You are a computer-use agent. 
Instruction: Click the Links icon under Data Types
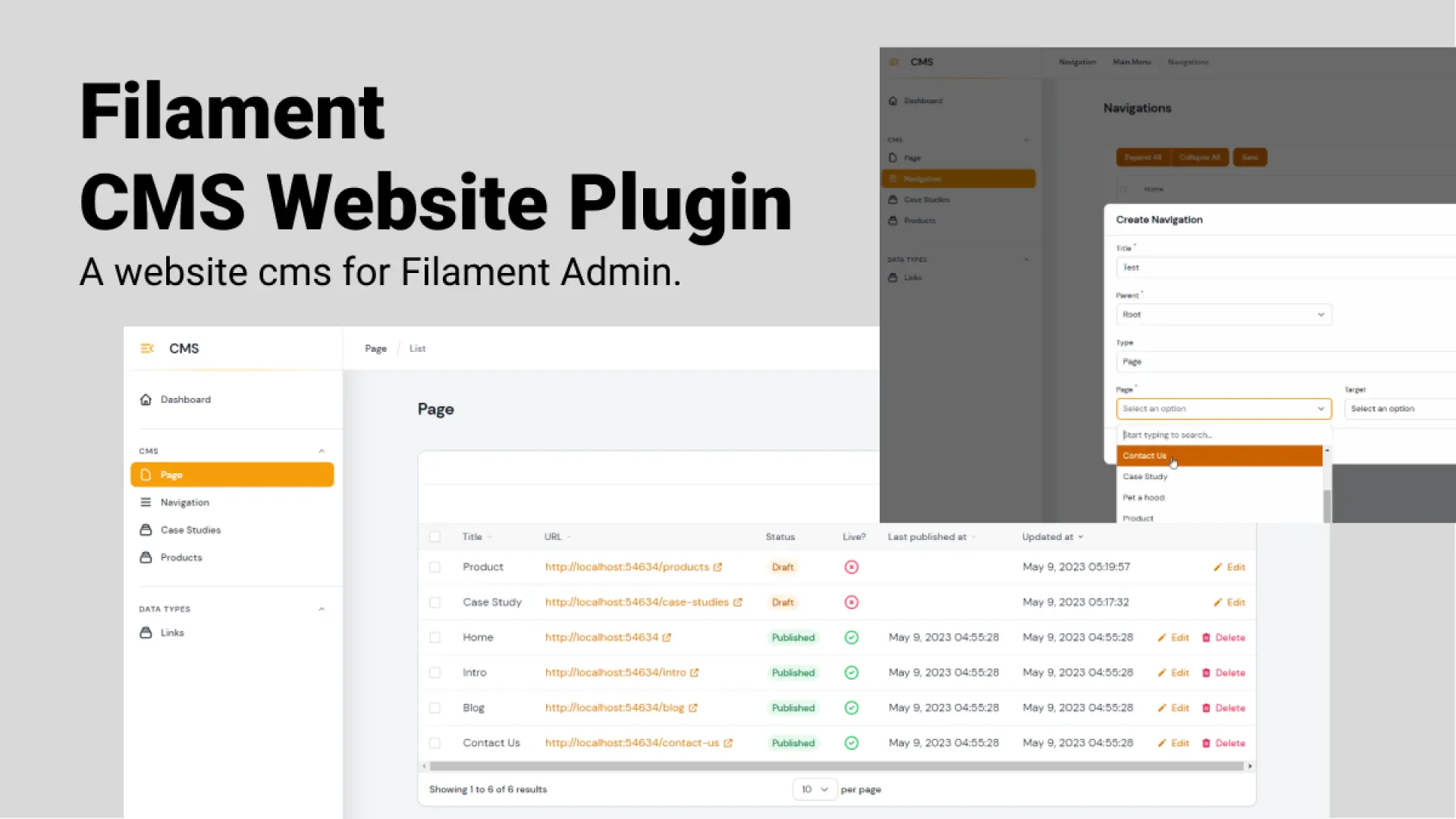click(x=146, y=632)
